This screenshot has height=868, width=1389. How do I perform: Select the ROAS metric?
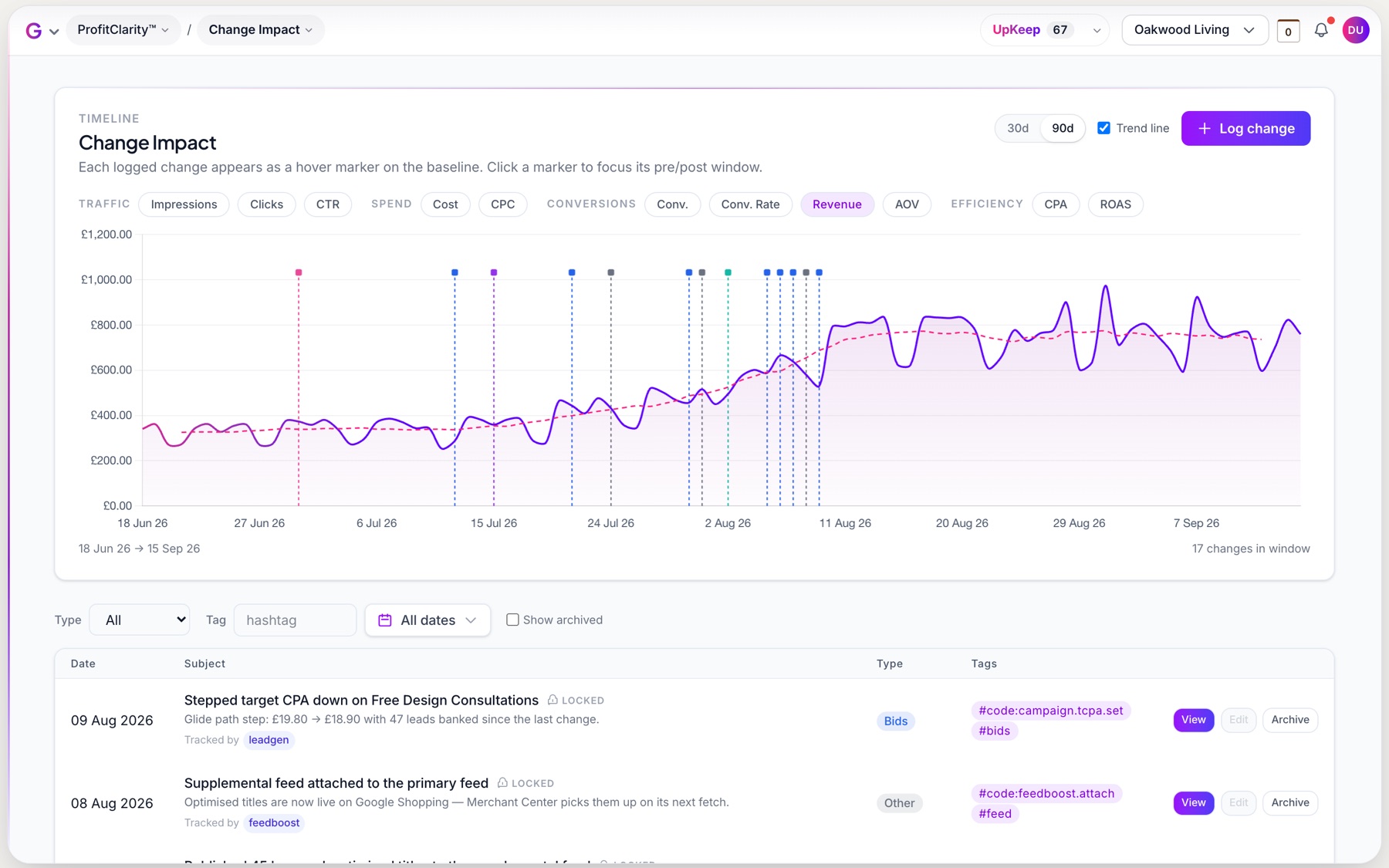point(1116,204)
